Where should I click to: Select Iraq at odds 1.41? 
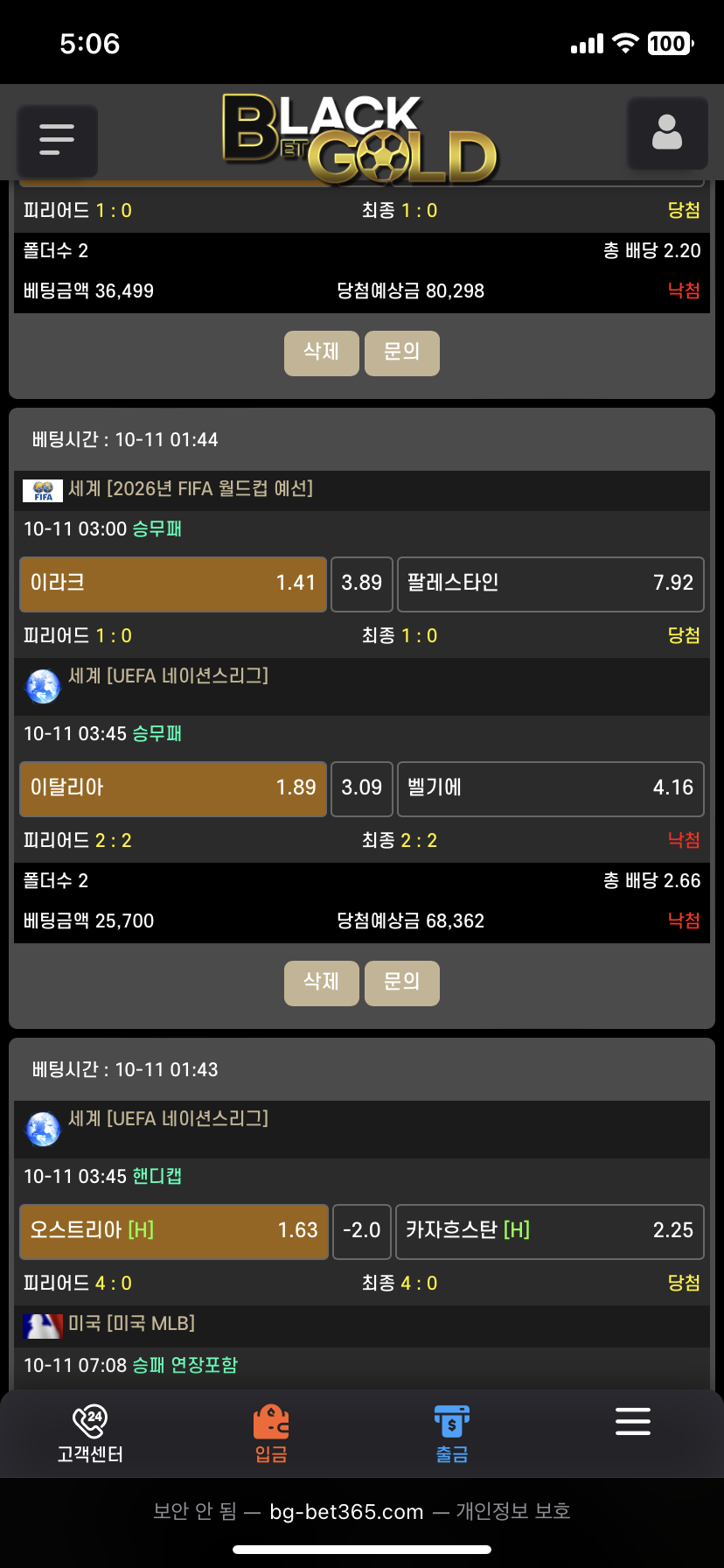(x=173, y=584)
